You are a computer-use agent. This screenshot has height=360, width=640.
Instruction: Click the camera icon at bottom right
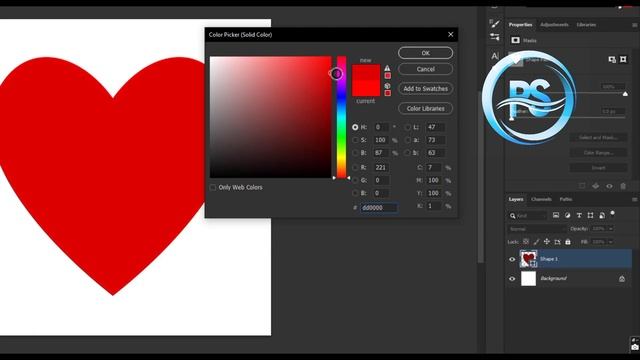point(635,347)
